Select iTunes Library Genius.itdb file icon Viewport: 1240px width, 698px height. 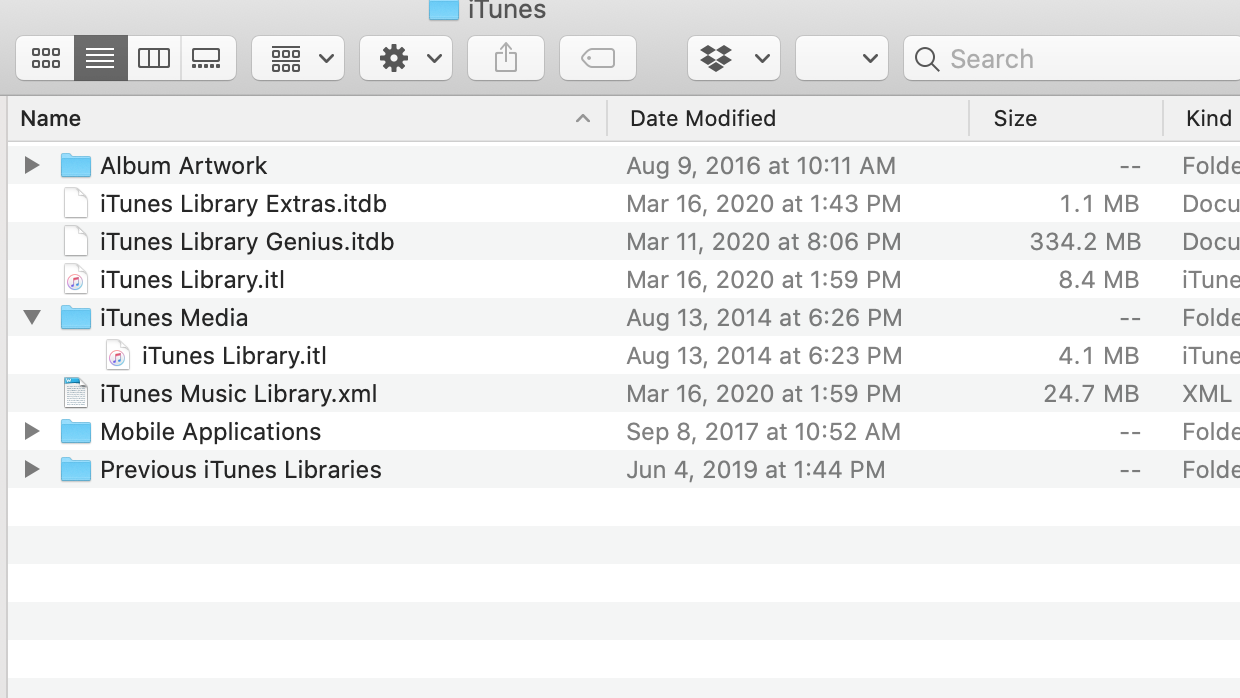pos(76,241)
